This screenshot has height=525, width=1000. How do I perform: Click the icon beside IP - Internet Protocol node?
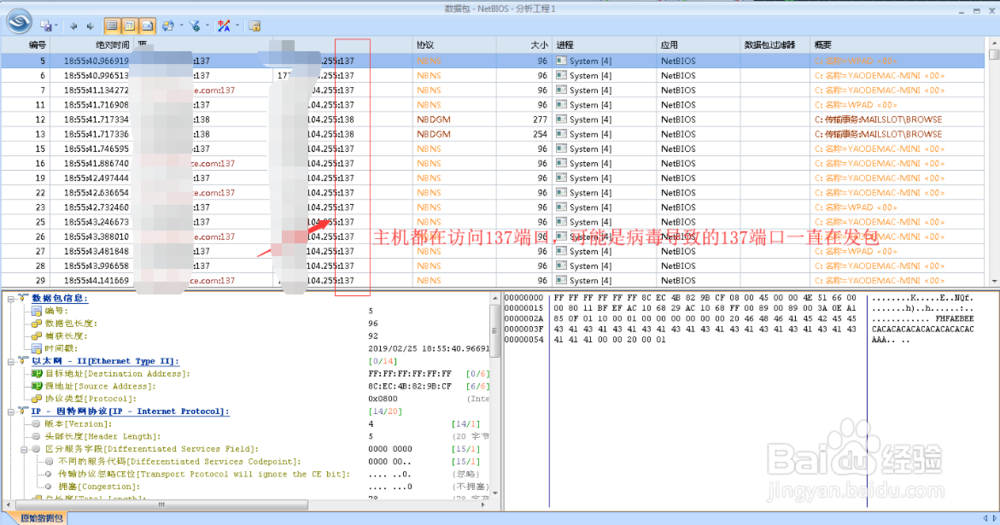tap(24, 411)
